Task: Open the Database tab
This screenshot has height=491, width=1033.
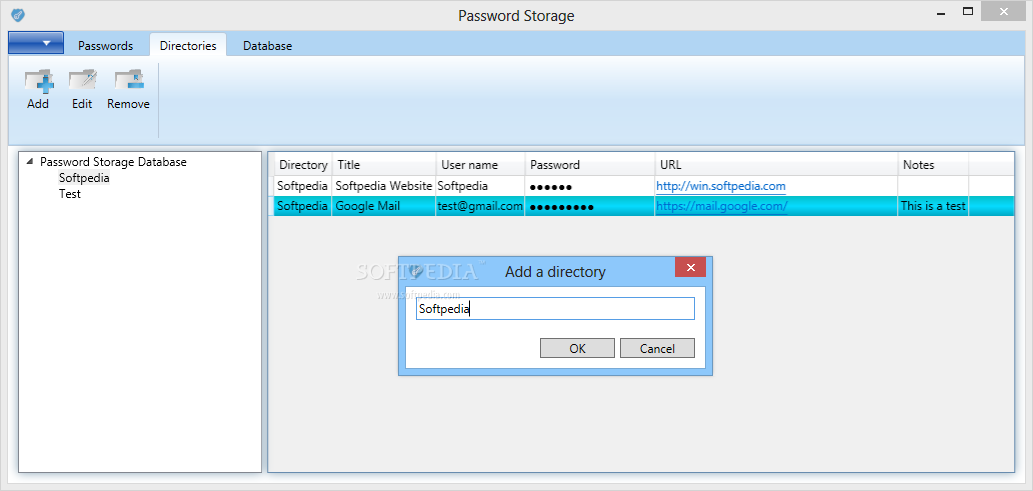Action: tap(267, 46)
